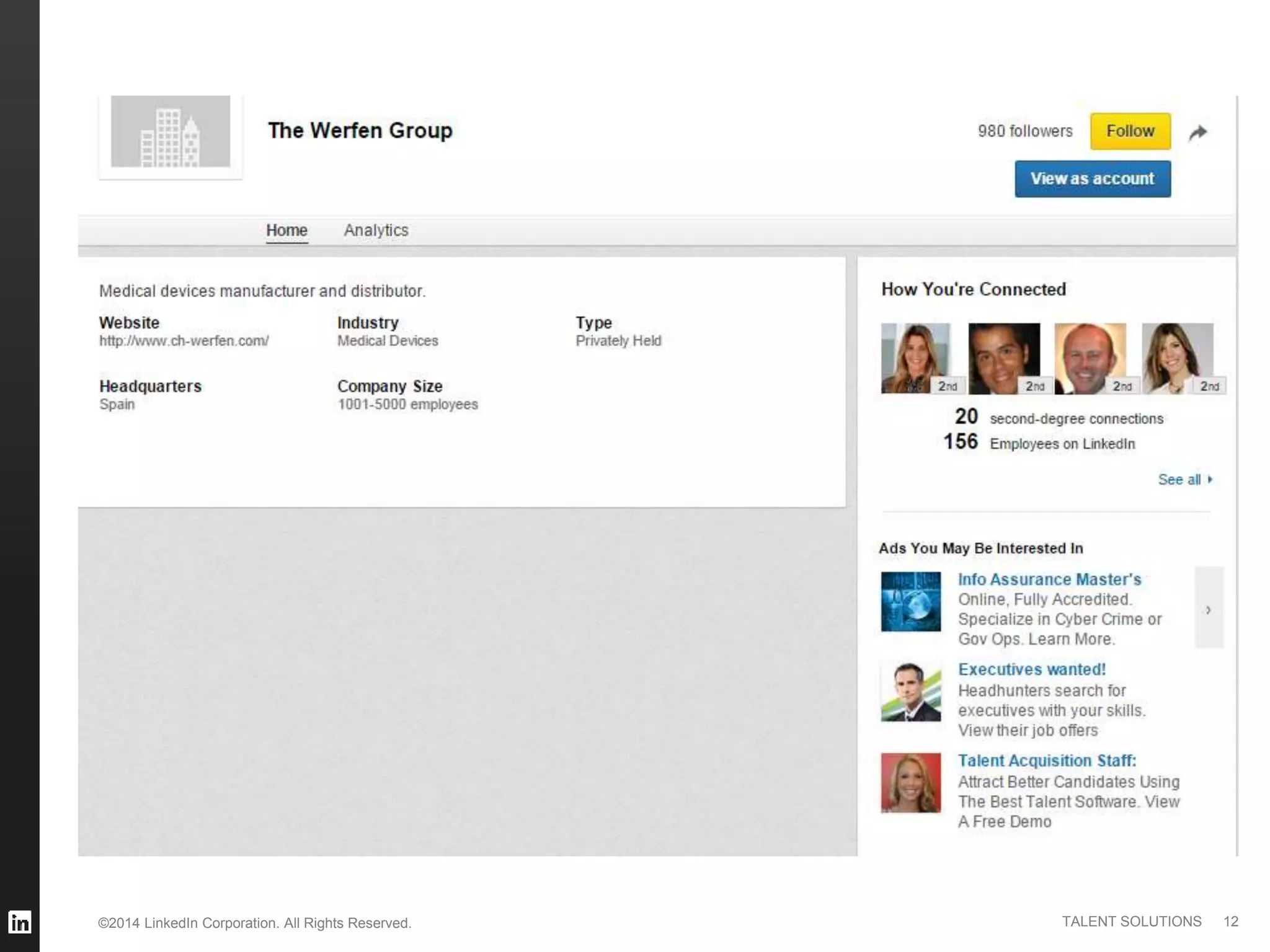Switch to the Home tab
This screenshot has width=1270, height=952.
286,231
